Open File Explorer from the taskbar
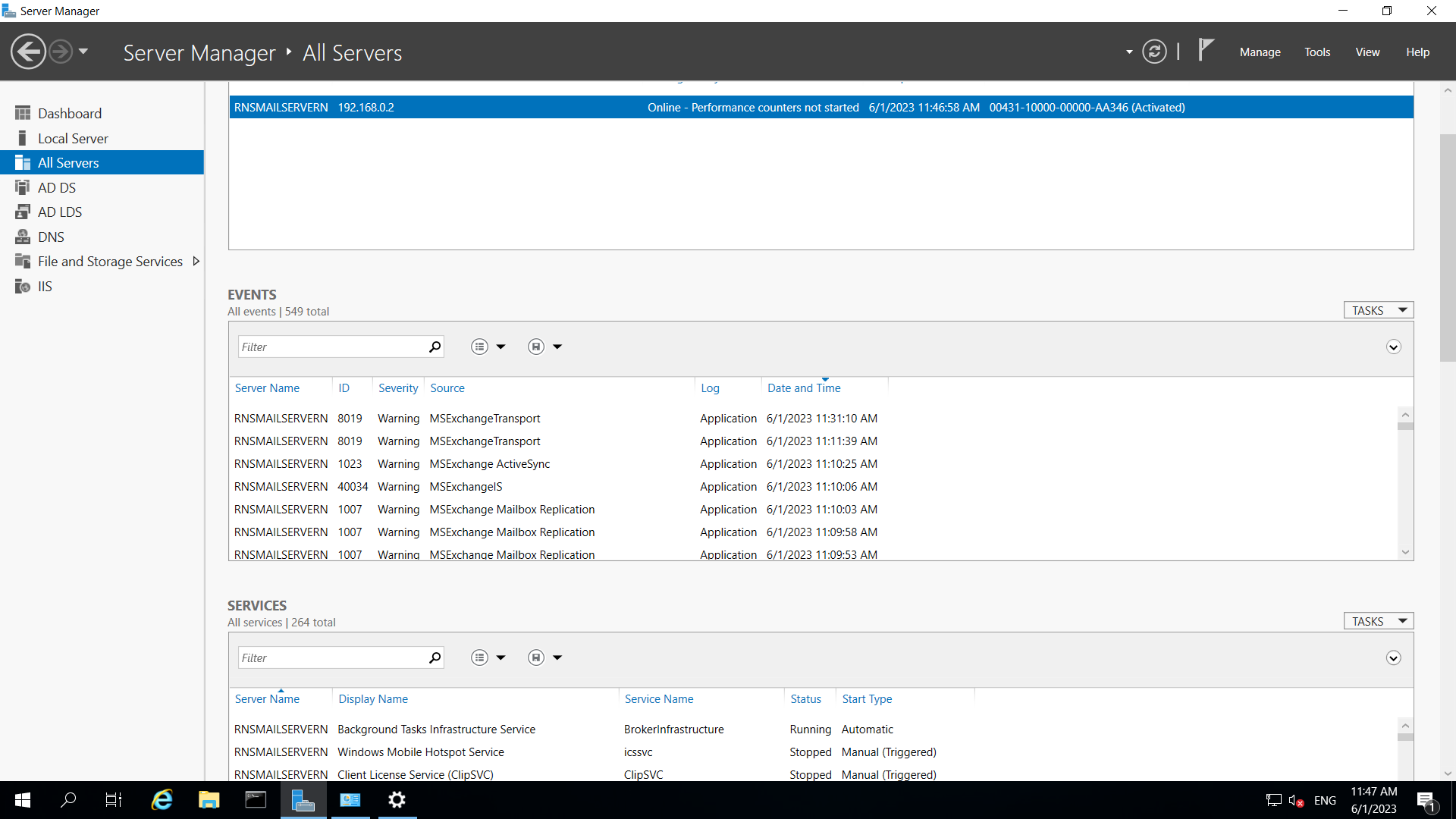 (209, 799)
